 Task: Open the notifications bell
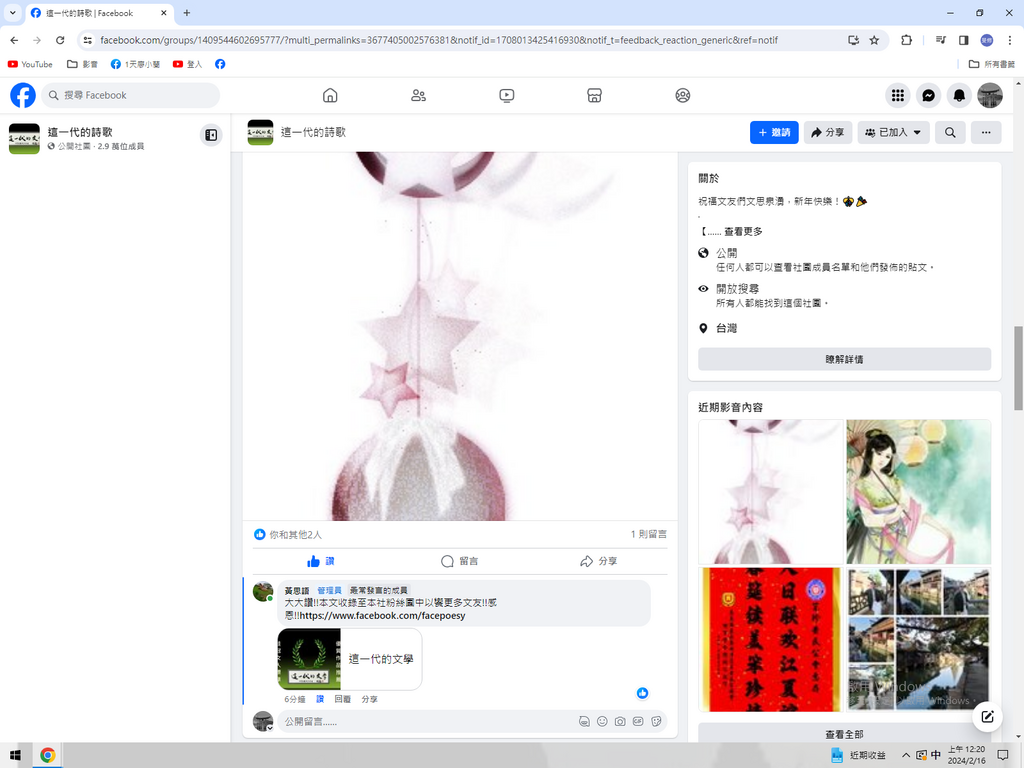(959, 95)
